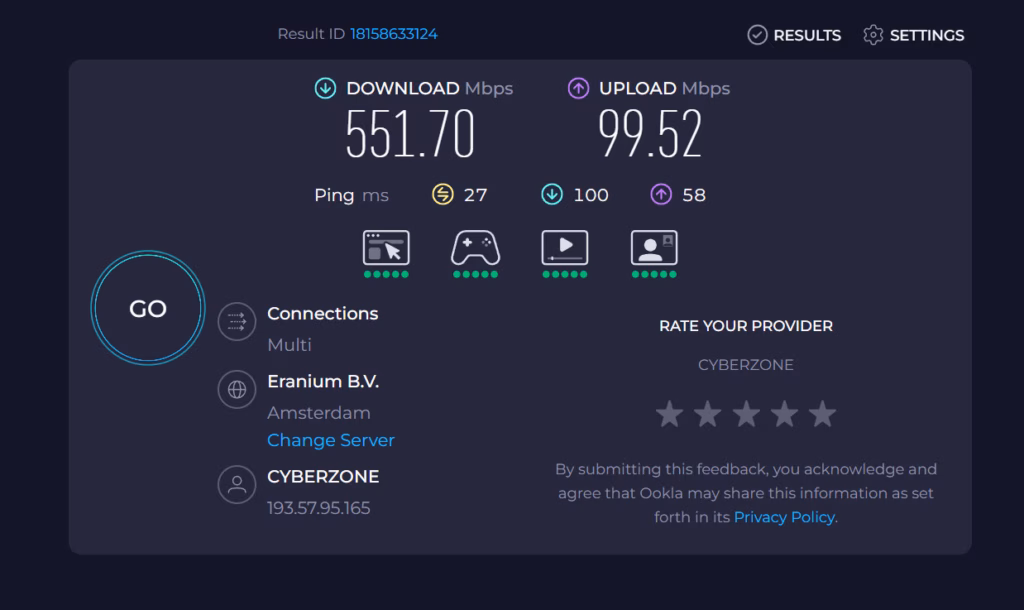Image resolution: width=1024 pixels, height=610 pixels.
Task: Open the RESULTS menu
Action: point(794,35)
